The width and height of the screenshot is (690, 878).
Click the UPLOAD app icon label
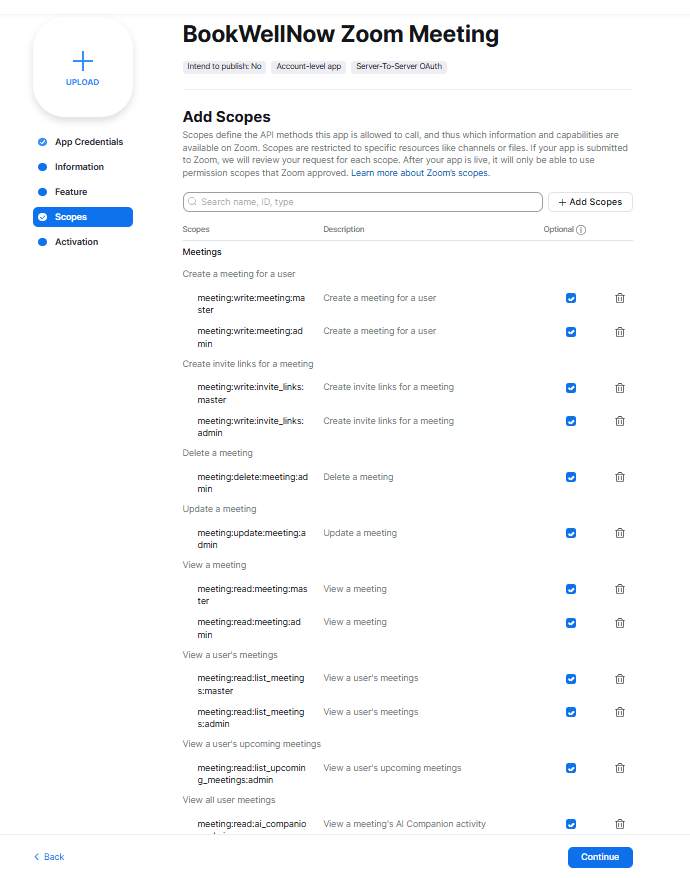coord(82,82)
